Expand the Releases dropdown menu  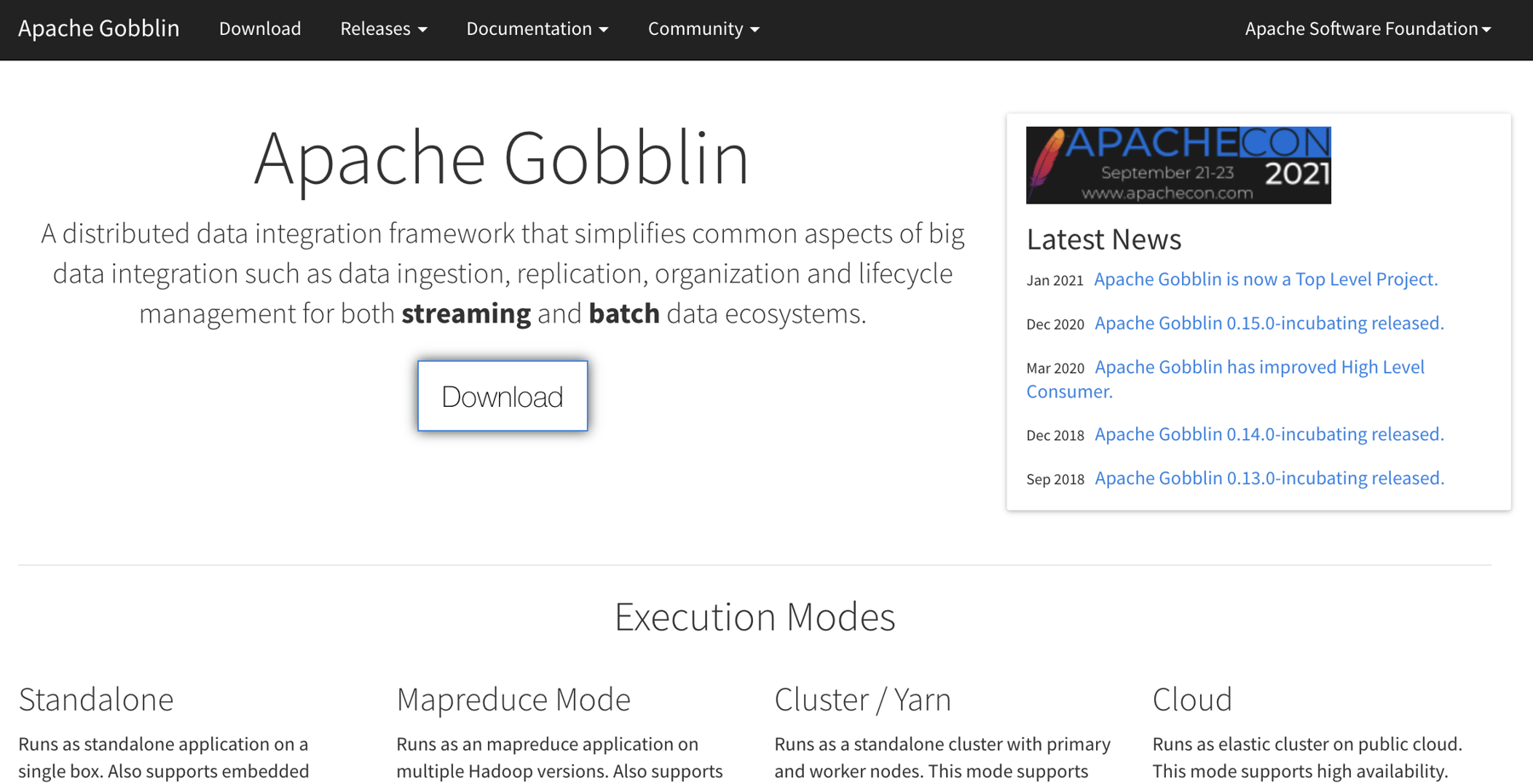pos(382,29)
